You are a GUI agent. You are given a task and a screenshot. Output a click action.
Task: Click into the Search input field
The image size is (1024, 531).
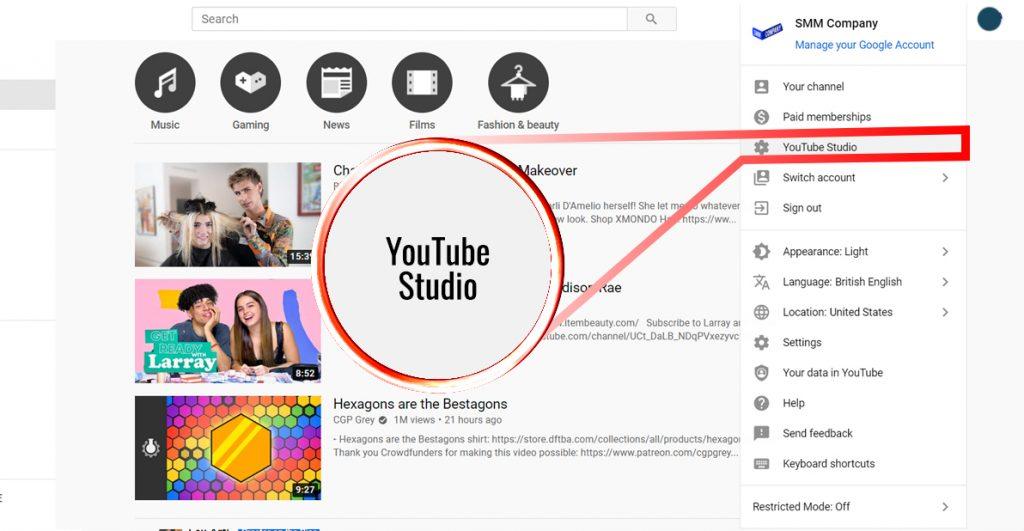[x=409, y=19]
